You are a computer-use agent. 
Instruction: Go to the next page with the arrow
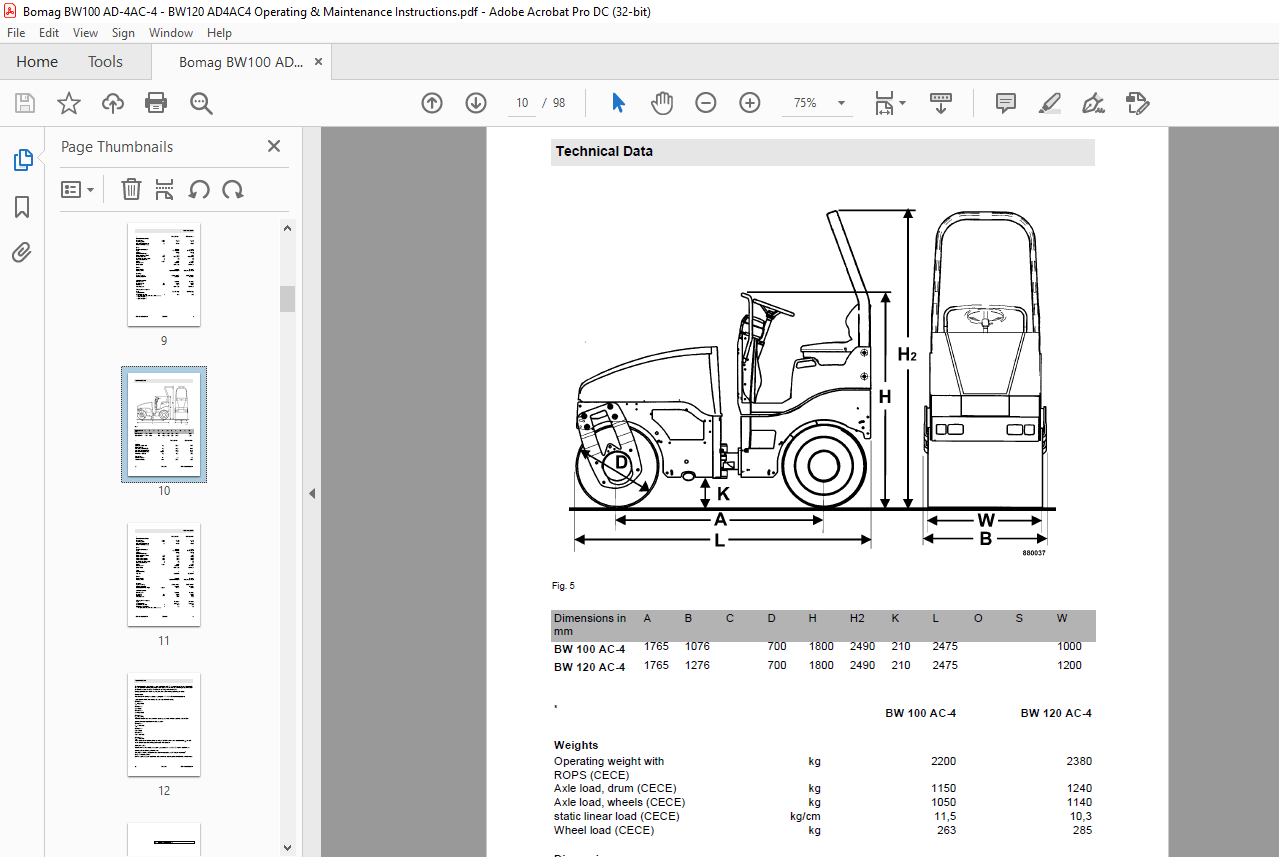coord(476,103)
